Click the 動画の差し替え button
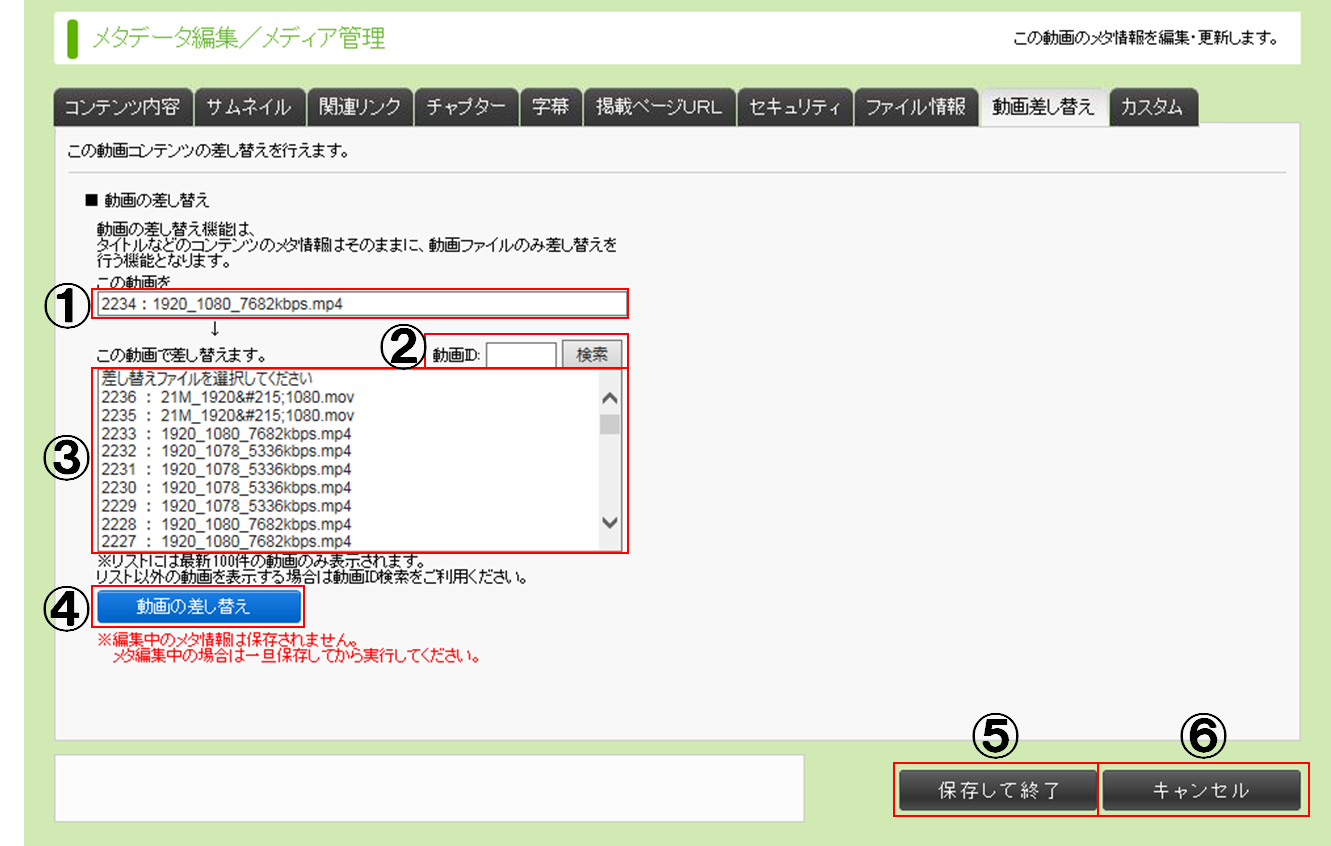This screenshot has height=846, width=1331. [199, 607]
